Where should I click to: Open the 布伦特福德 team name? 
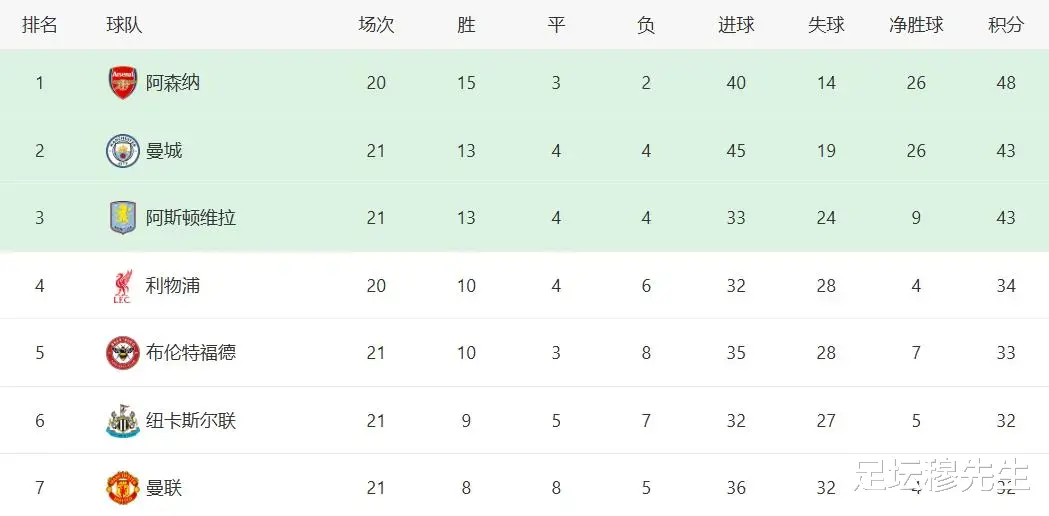point(191,353)
